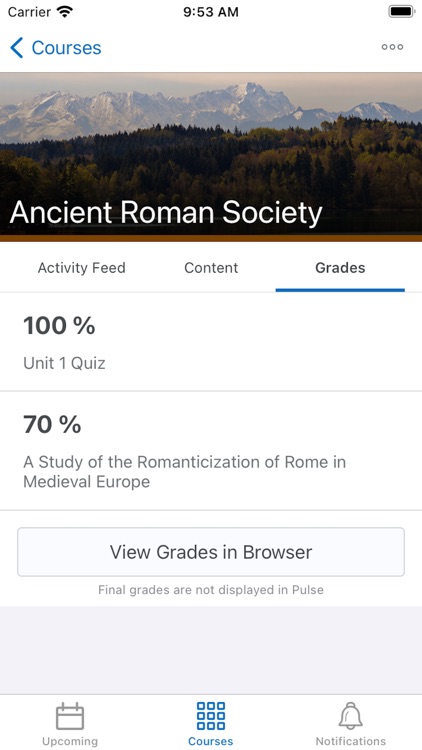Image resolution: width=422 pixels, height=750 pixels.
Task: Tap the 100 % grade score
Action: click(x=59, y=326)
